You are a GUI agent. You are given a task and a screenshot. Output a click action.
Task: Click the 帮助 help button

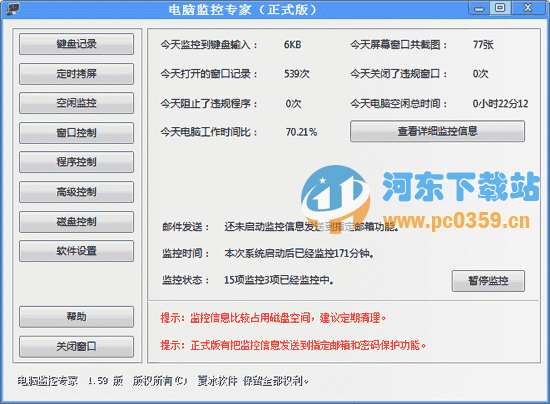[76, 317]
